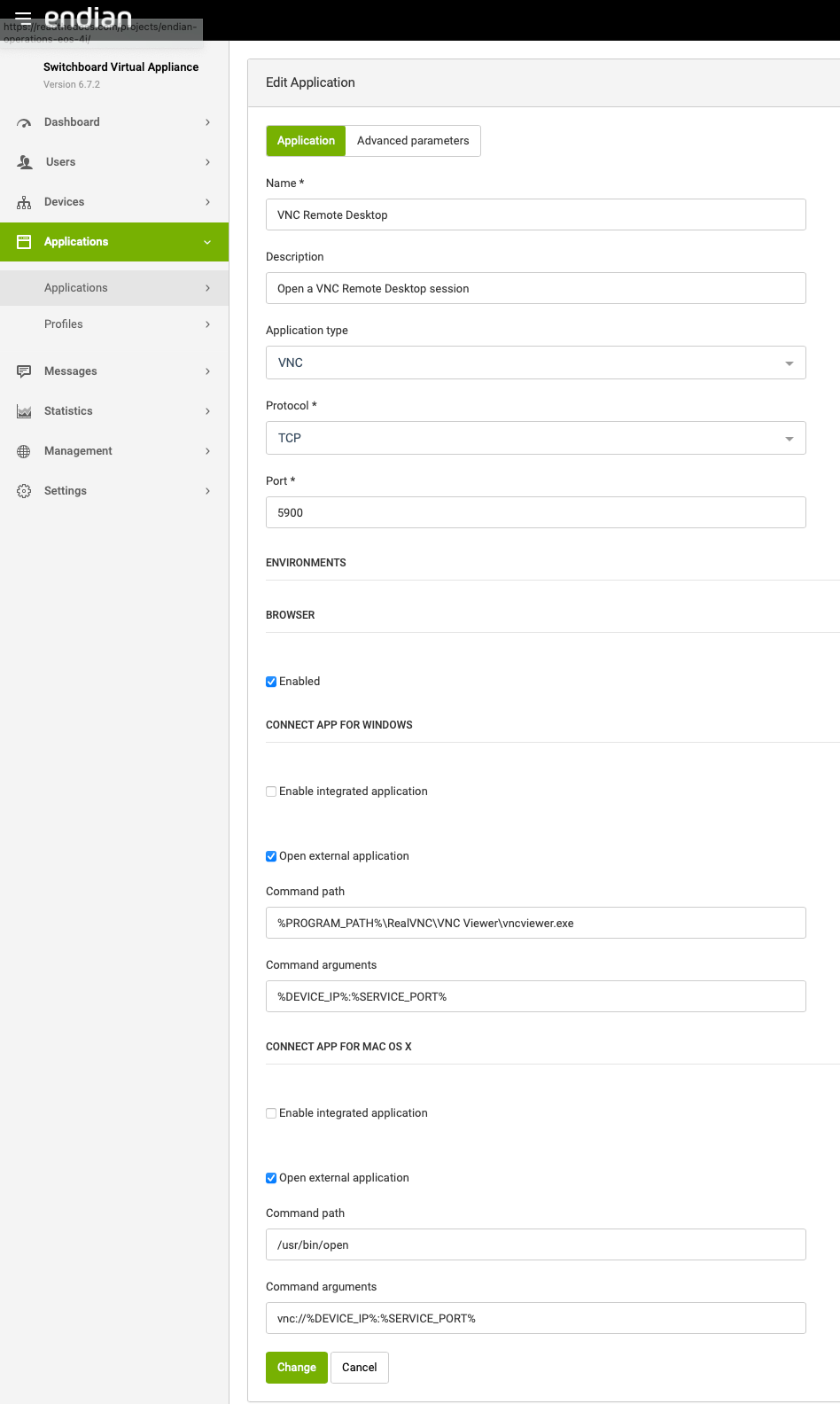Open the Application type dropdown
The image size is (840, 1404).
[x=535, y=363]
